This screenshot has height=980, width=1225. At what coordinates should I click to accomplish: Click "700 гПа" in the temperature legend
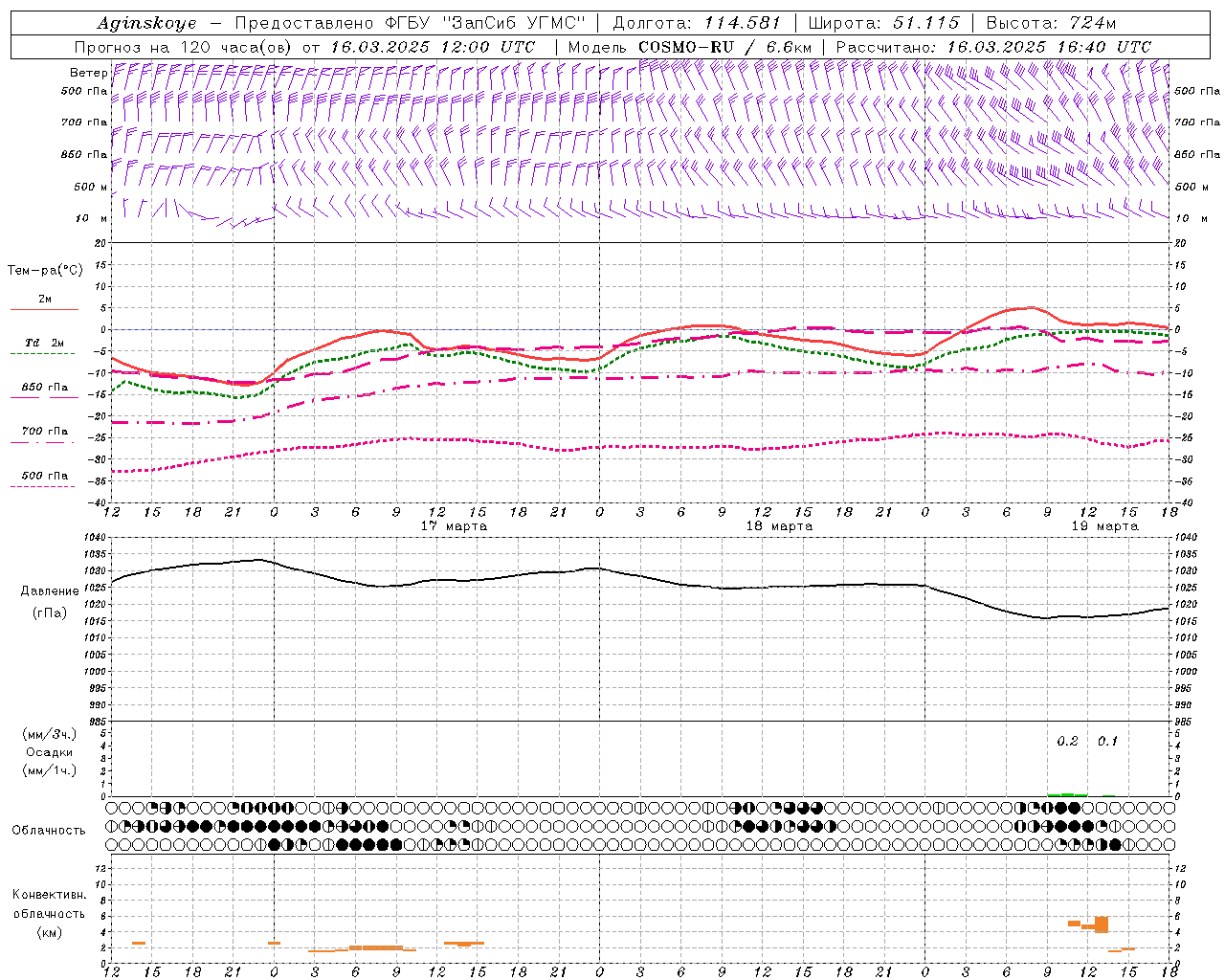click(x=45, y=432)
